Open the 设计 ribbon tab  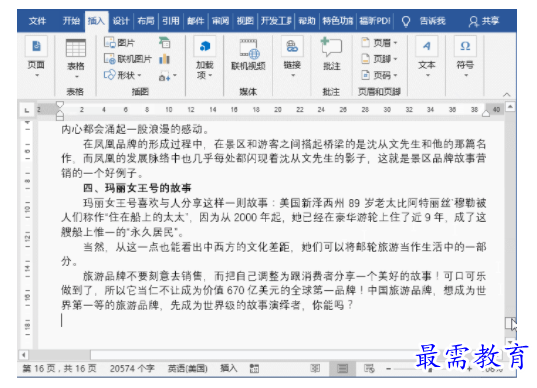point(121,21)
